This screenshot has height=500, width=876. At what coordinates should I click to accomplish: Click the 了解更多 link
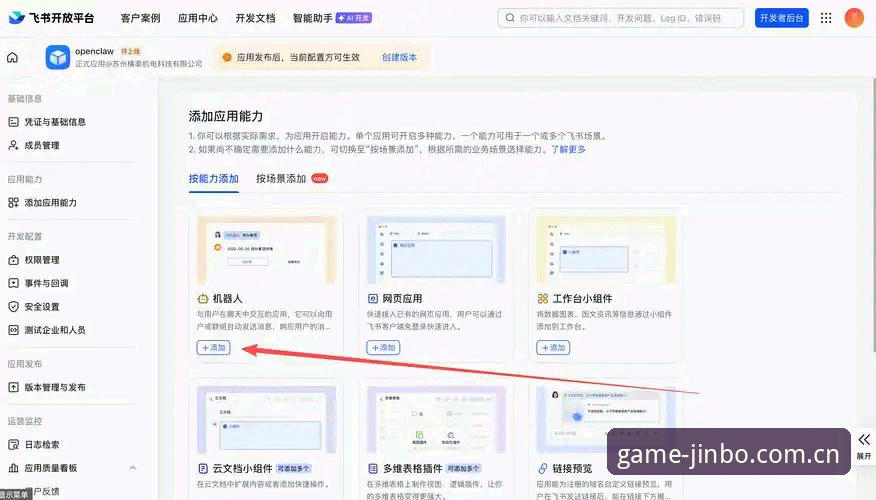tap(568, 149)
